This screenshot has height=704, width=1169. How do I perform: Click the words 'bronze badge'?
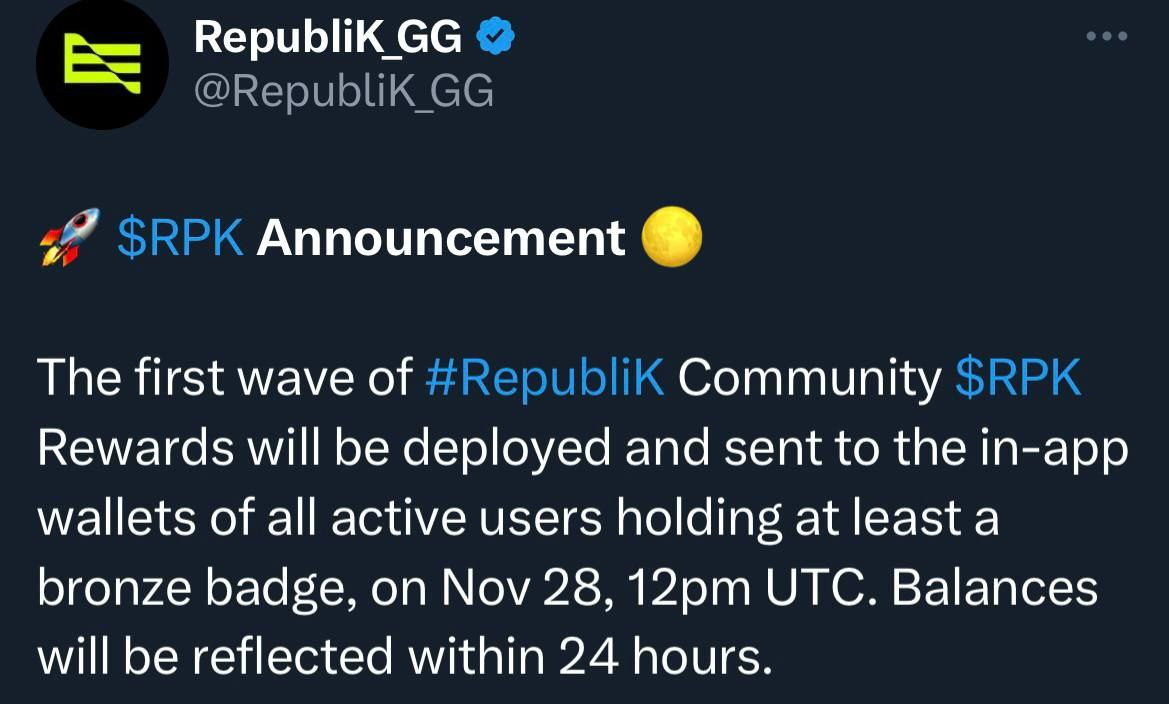click(x=192, y=589)
